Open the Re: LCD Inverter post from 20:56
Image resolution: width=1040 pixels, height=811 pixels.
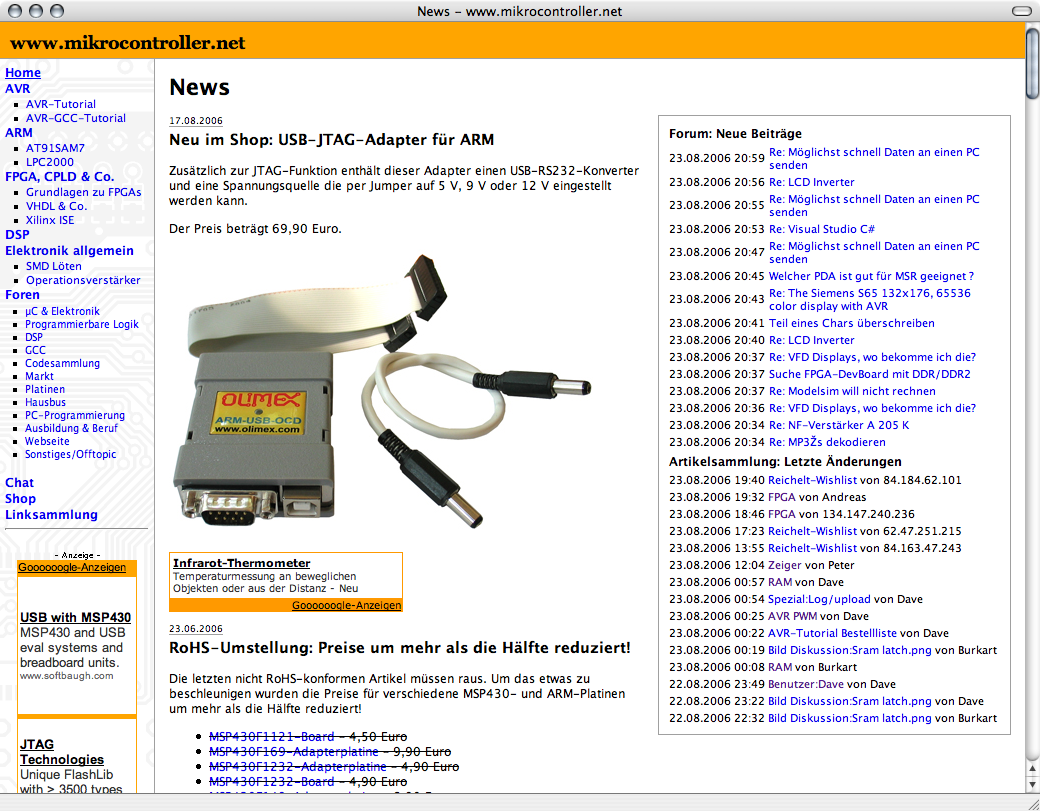click(x=811, y=182)
